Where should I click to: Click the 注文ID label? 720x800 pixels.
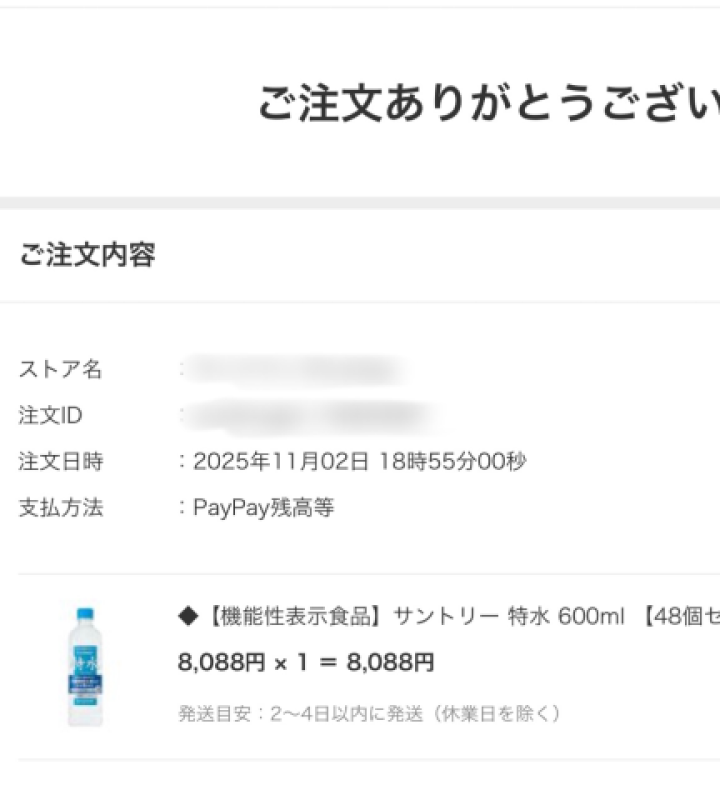pyautogui.click(x=50, y=415)
